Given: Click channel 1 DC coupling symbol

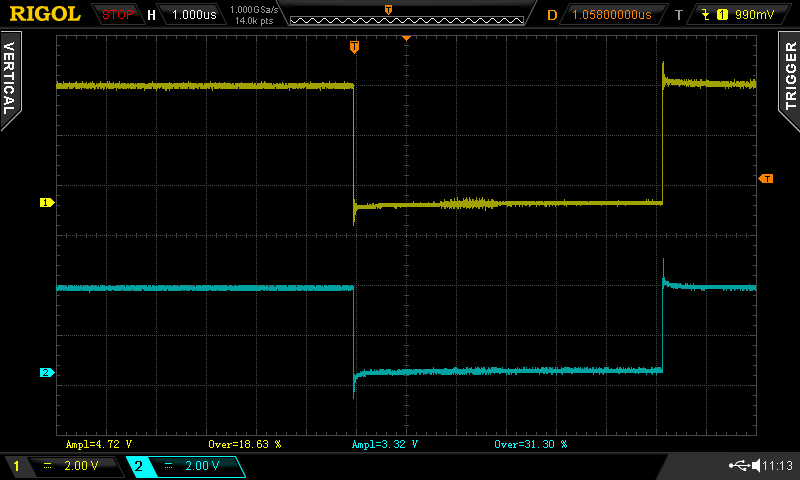Looking at the screenshot, I should [x=47, y=465].
